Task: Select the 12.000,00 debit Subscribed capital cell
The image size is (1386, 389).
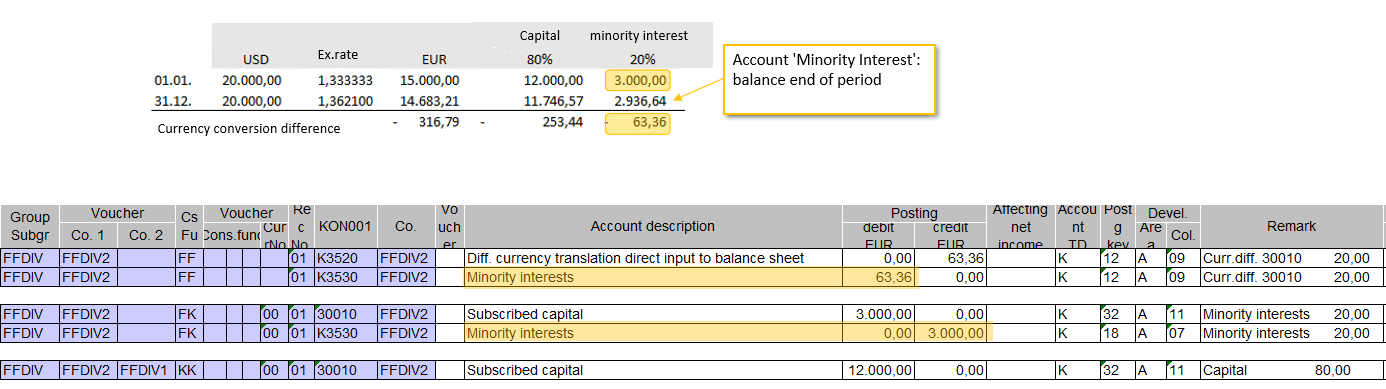Action: (x=879, y=370)
